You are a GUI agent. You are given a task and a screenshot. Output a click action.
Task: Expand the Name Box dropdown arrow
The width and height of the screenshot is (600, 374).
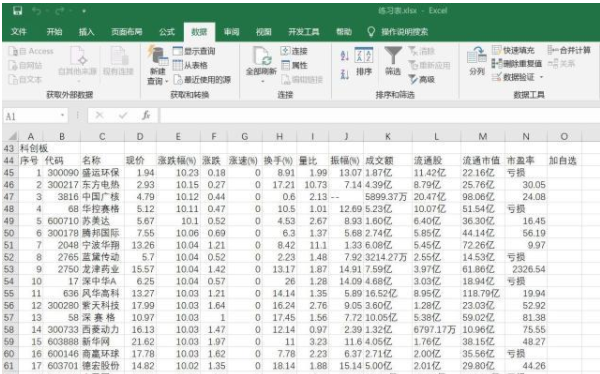coord(62,116)
